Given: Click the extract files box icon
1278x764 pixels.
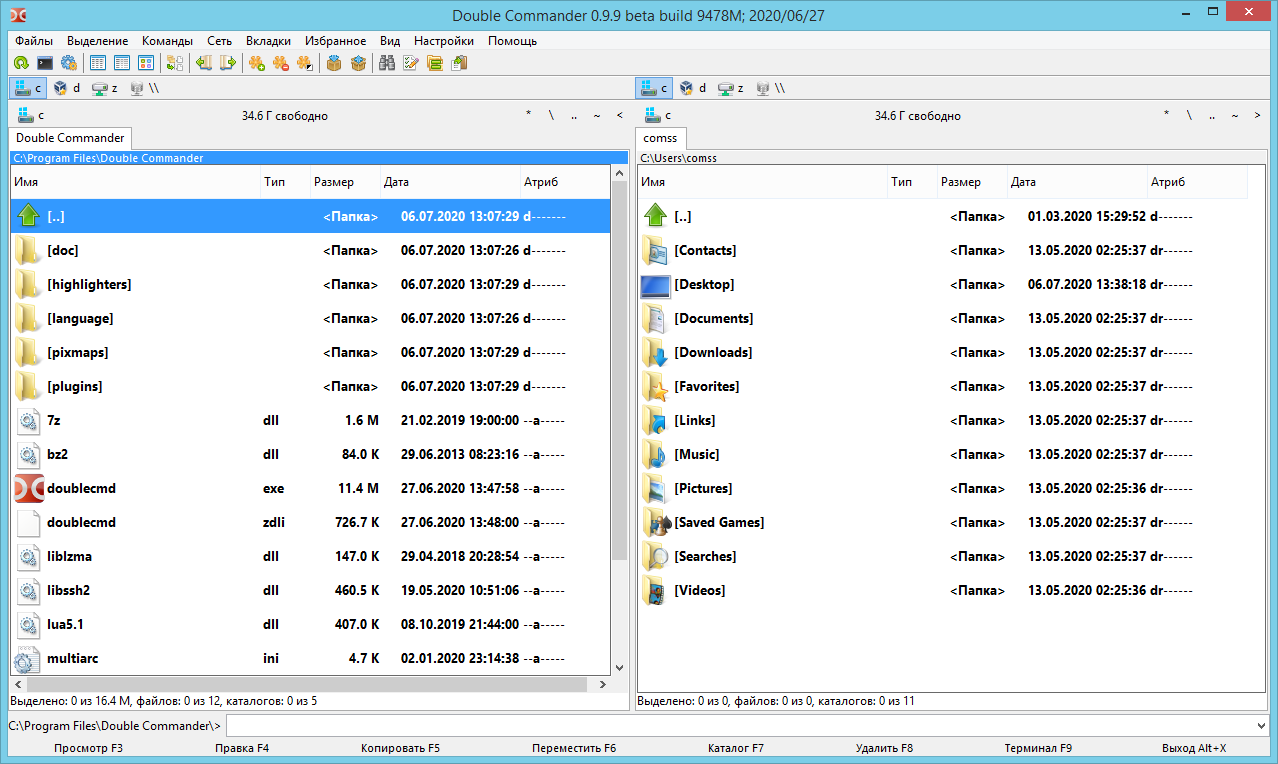Looking at the screenshot, I should point(358,63).
